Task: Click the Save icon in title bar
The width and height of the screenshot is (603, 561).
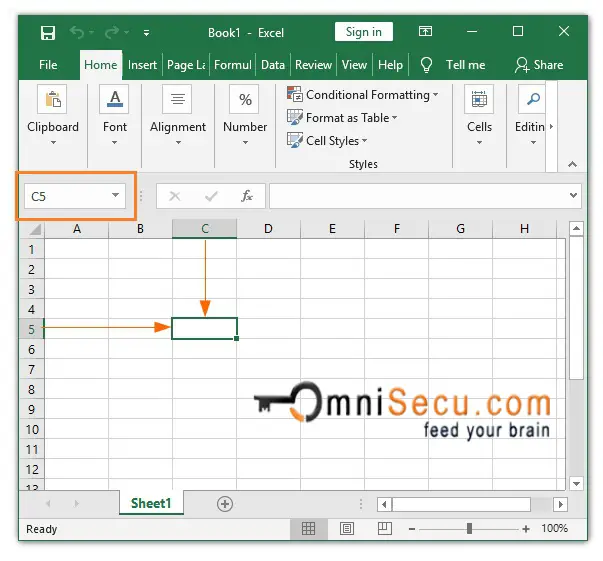Action: [48, 33]
